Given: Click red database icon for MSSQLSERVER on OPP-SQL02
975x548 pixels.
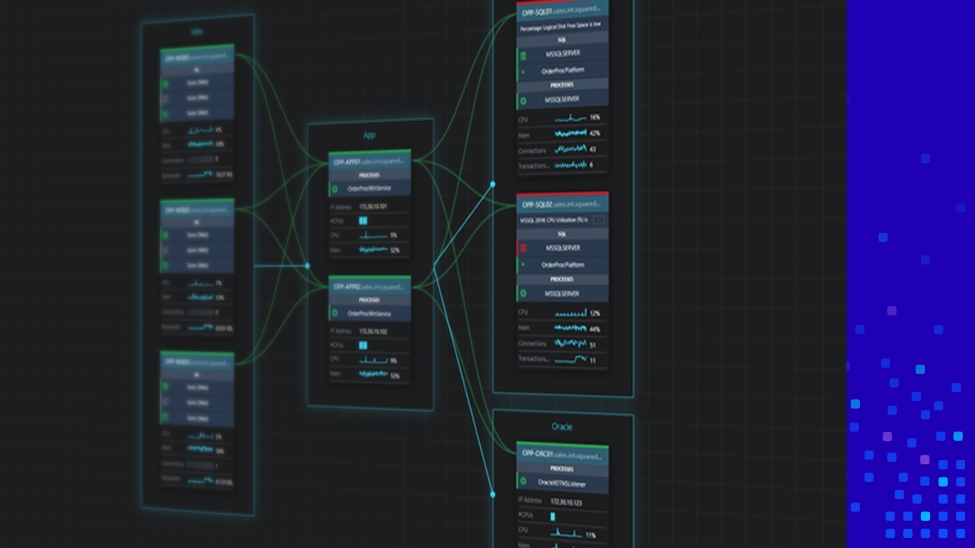Looking at the screenshot, I should 522,247.
